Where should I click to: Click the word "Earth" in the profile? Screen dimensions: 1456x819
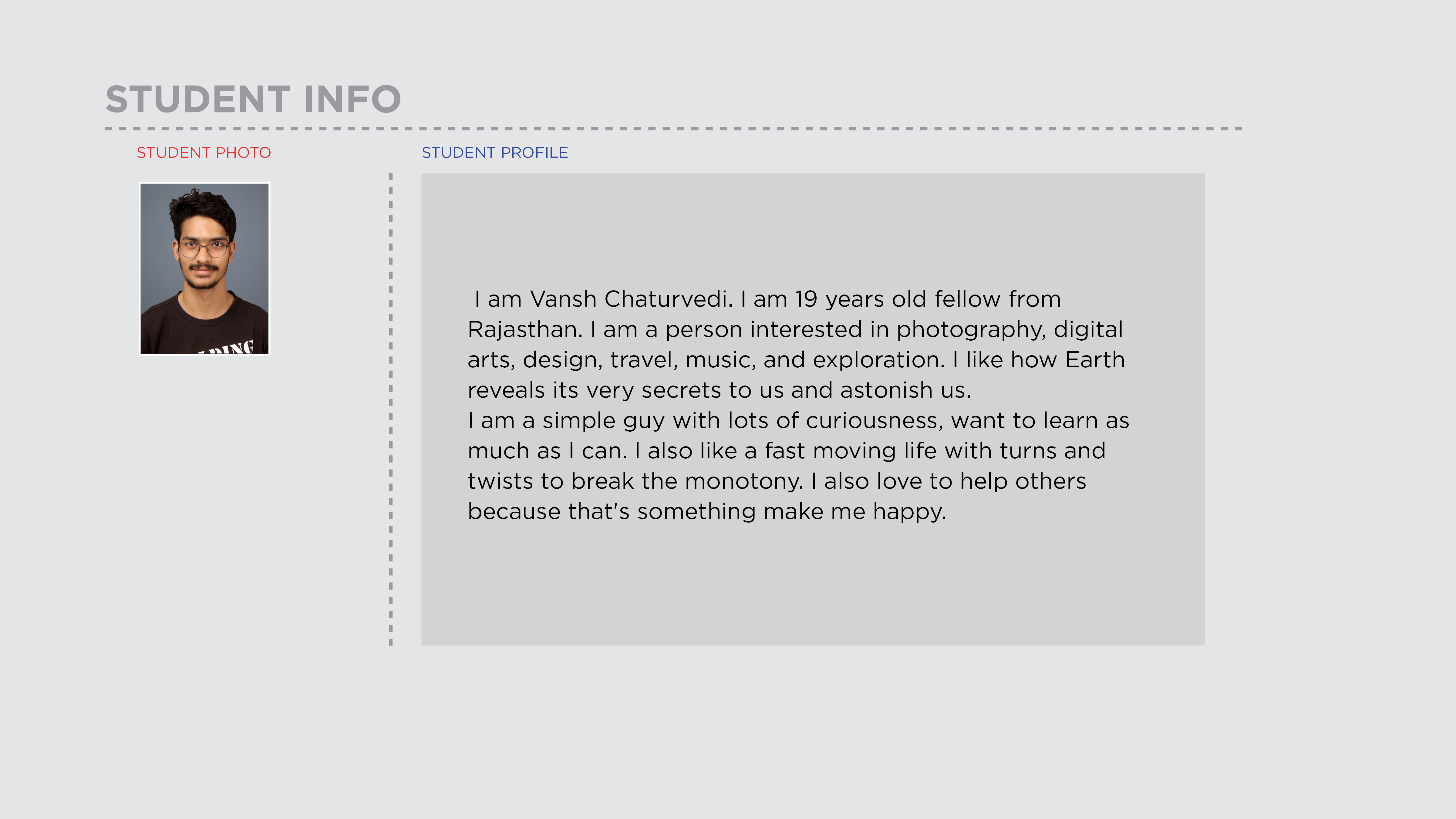(x=1095, y=360)
